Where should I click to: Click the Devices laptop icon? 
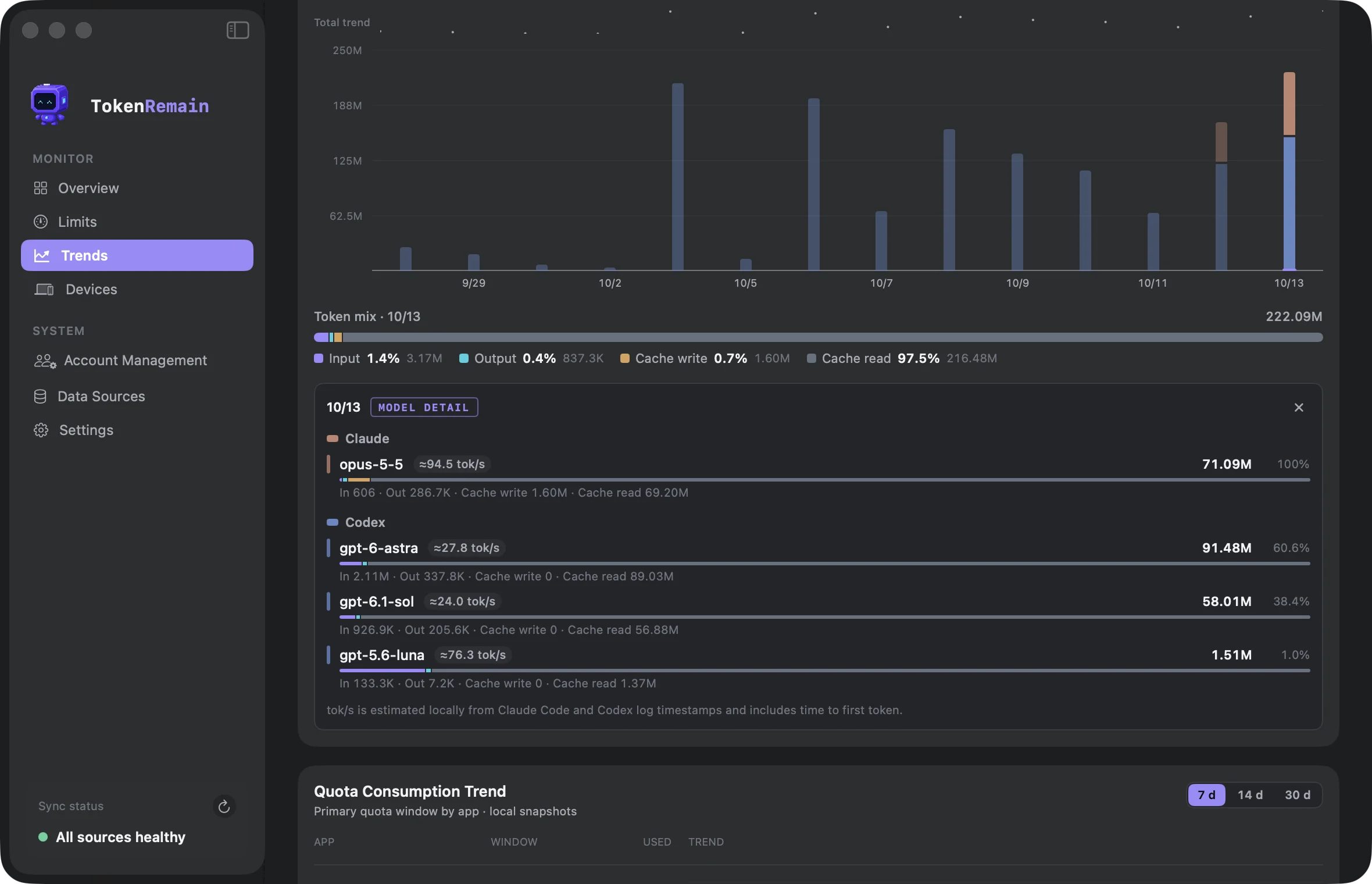pyautogui.click(x=44, y=289)
